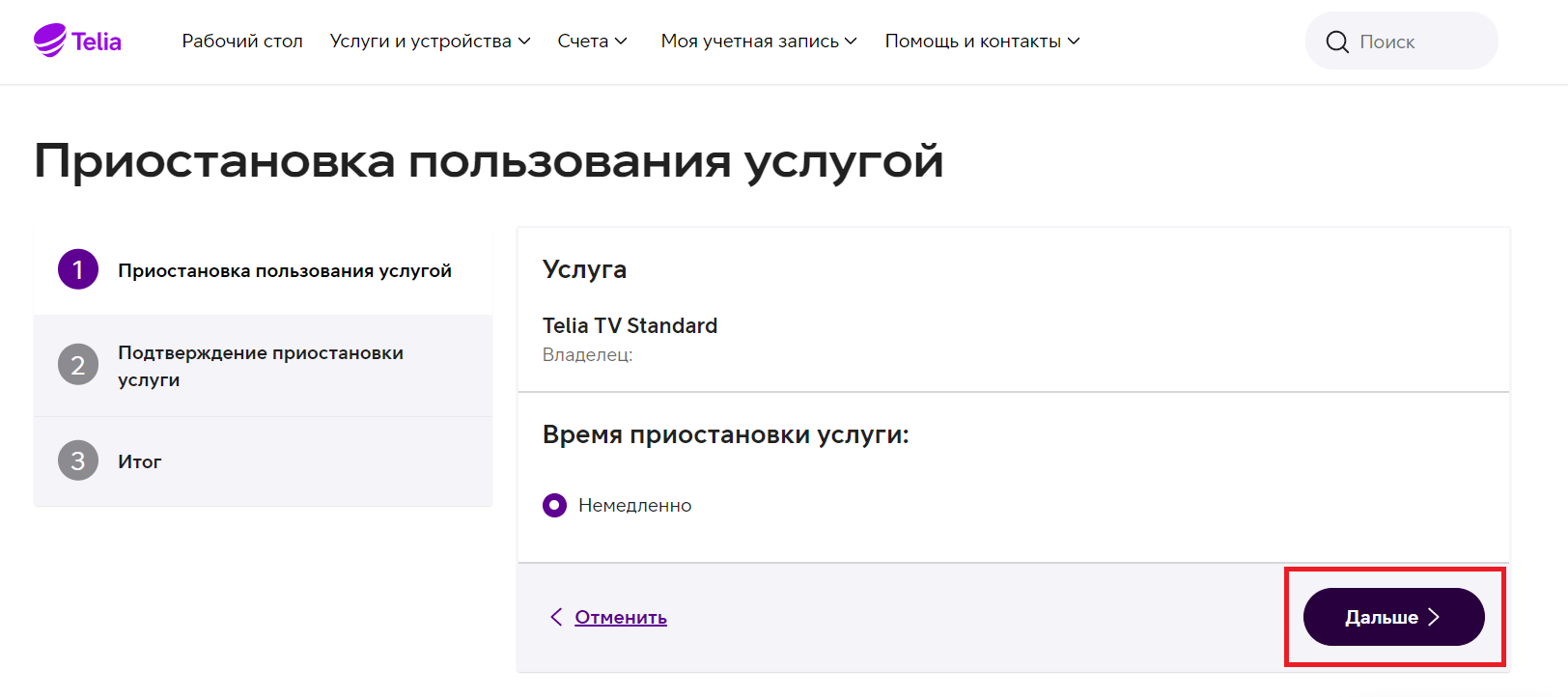This screenshot has height=697, width=1568.
Task: Click the magnifying glass search icon
Action: [1337, 42]
